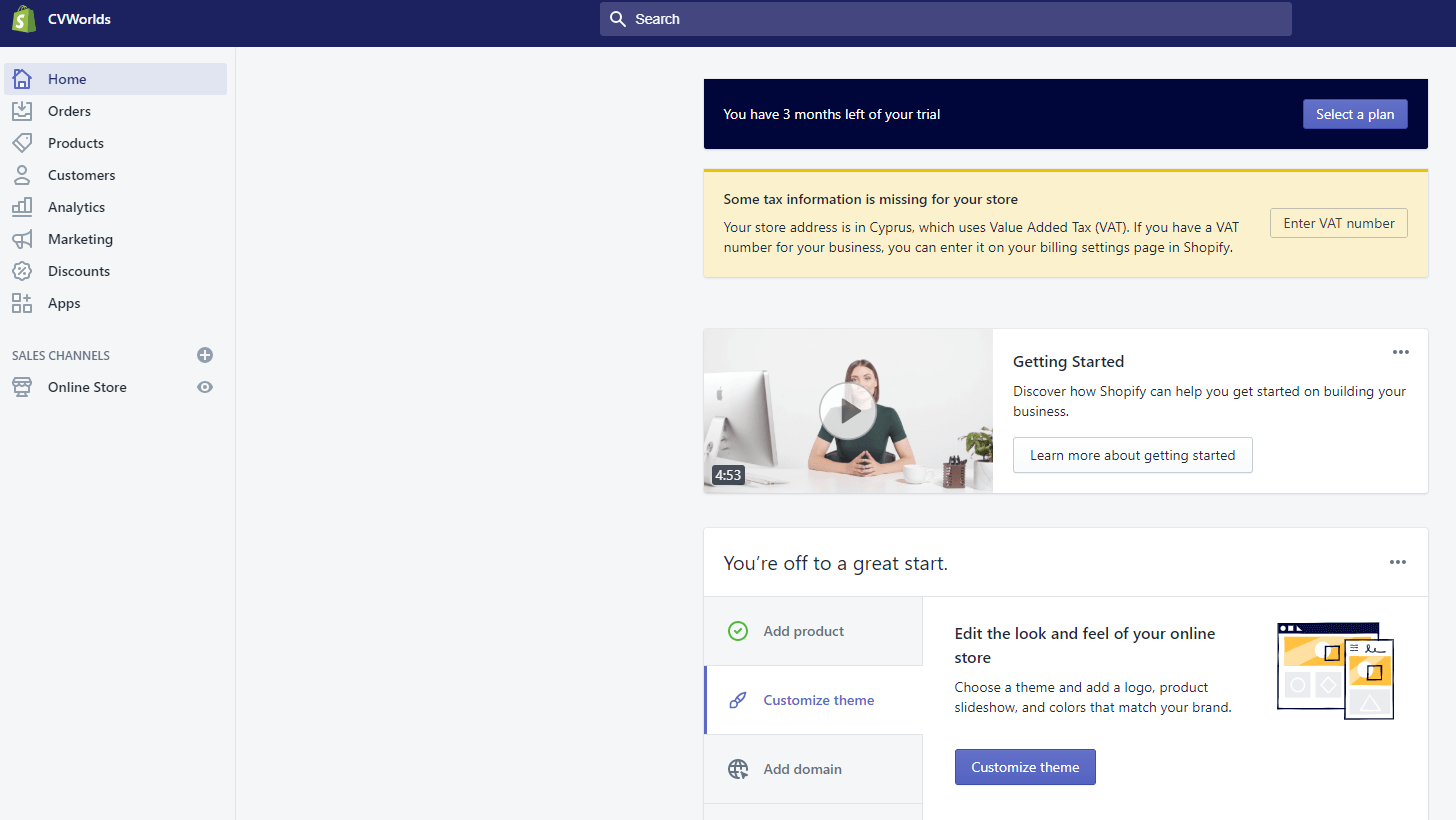This screenshot has height=820, width=1456.
Task: Click the blue Customize theme button
Action: (1025, 767)
